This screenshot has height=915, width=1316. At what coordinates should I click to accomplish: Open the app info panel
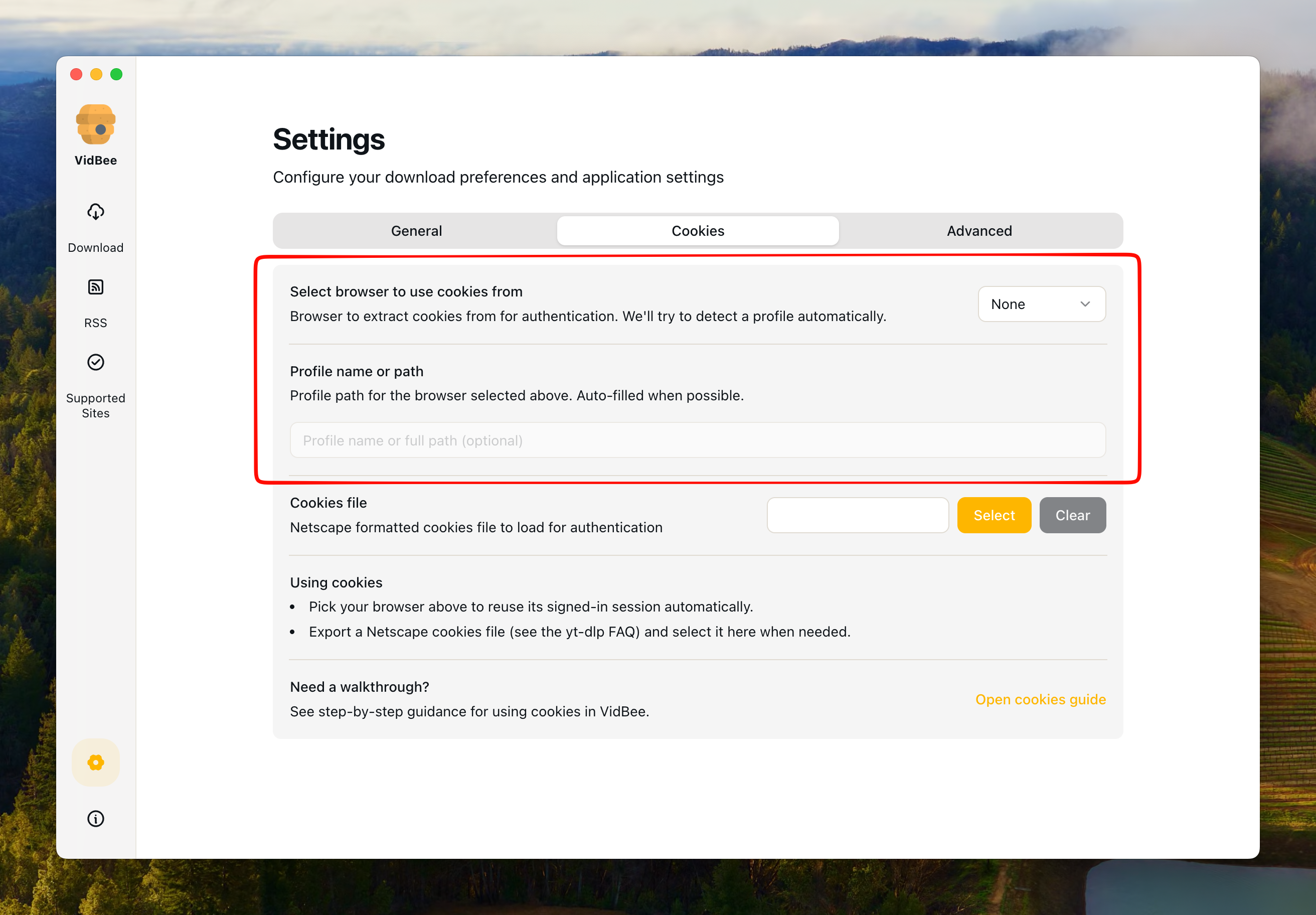[95, 818]
